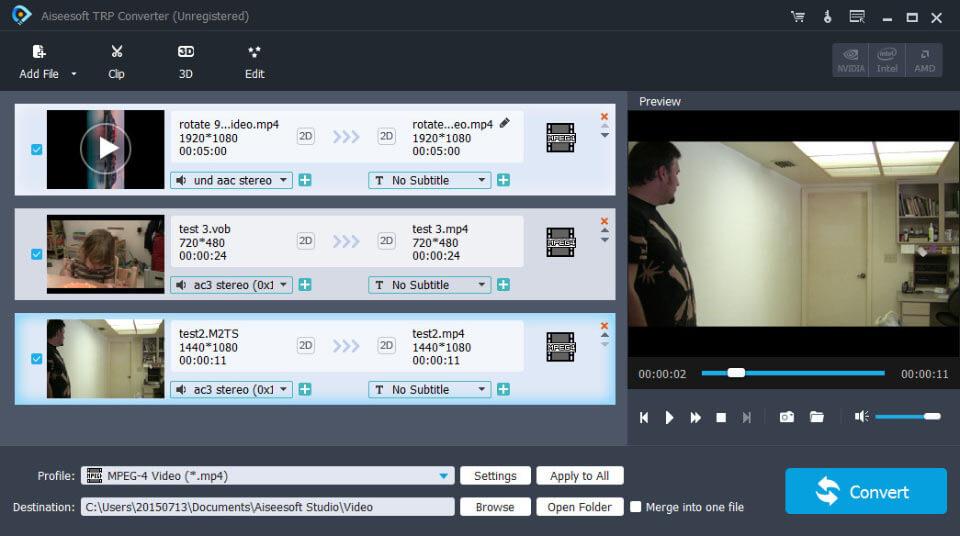Viewport: 960px width, 536px height.
Task: Click the Destination path field
Action: tap(268, 507)
